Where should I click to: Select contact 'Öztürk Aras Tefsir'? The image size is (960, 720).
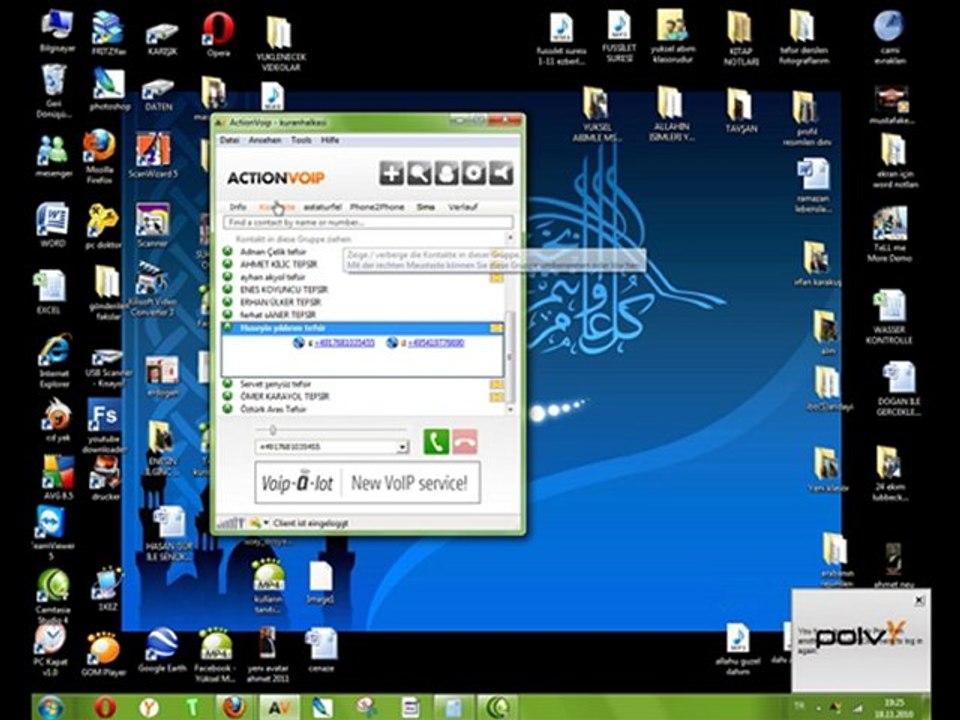tap(272, 410)
